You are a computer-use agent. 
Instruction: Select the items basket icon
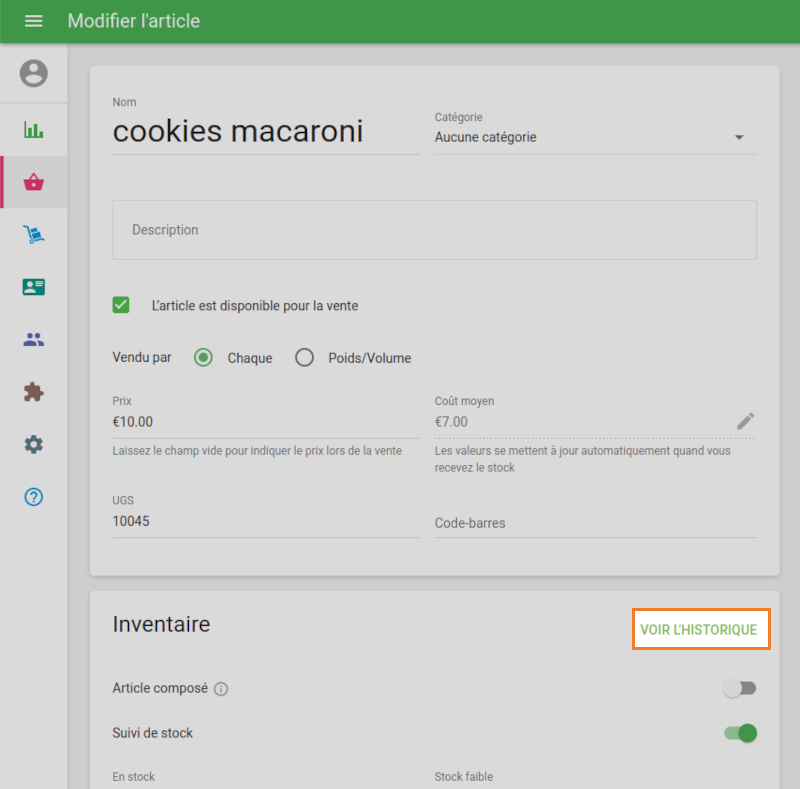coord(34,182)
